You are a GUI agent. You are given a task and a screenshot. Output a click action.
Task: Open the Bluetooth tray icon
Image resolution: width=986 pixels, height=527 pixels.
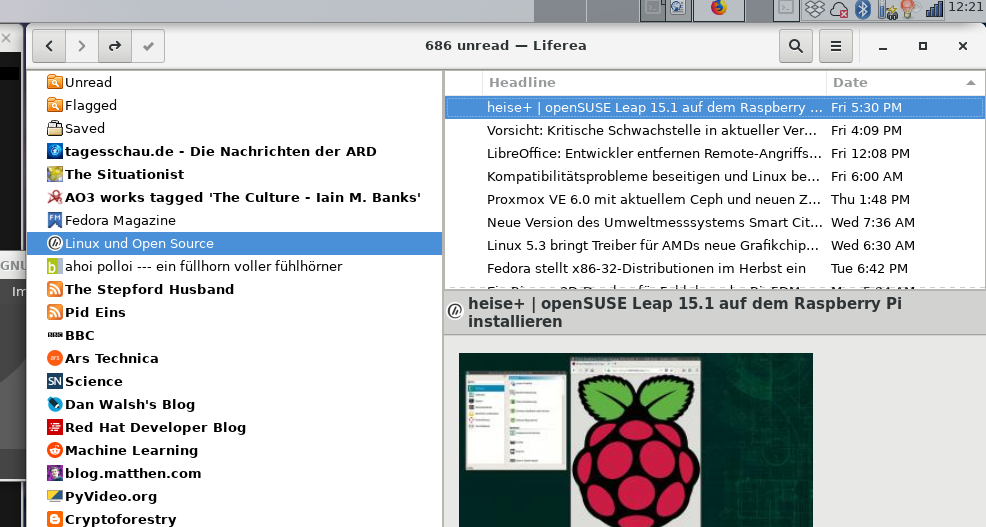864,9
